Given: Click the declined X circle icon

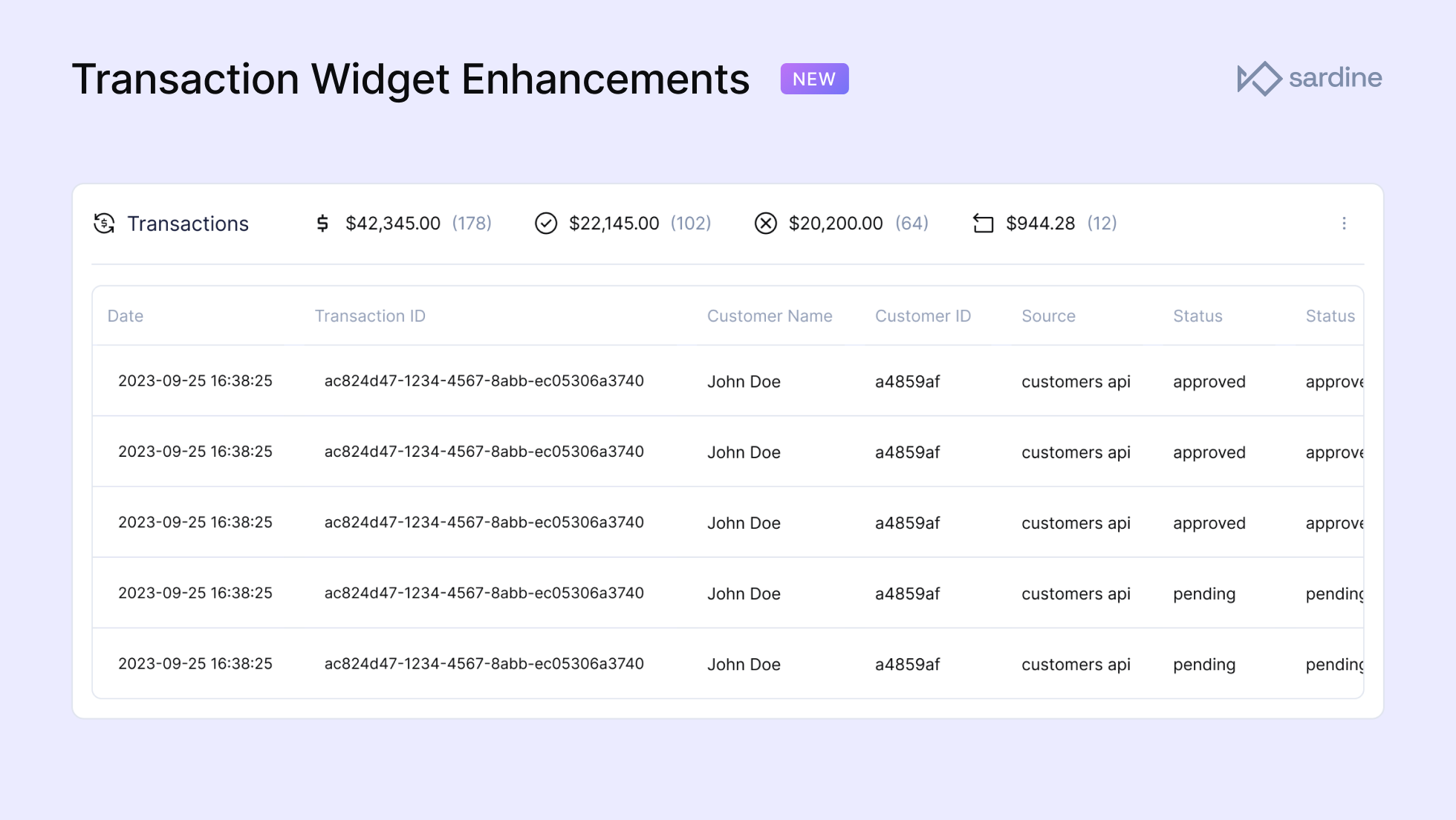Looking at the screenshot, I should [x=766, y=224].
